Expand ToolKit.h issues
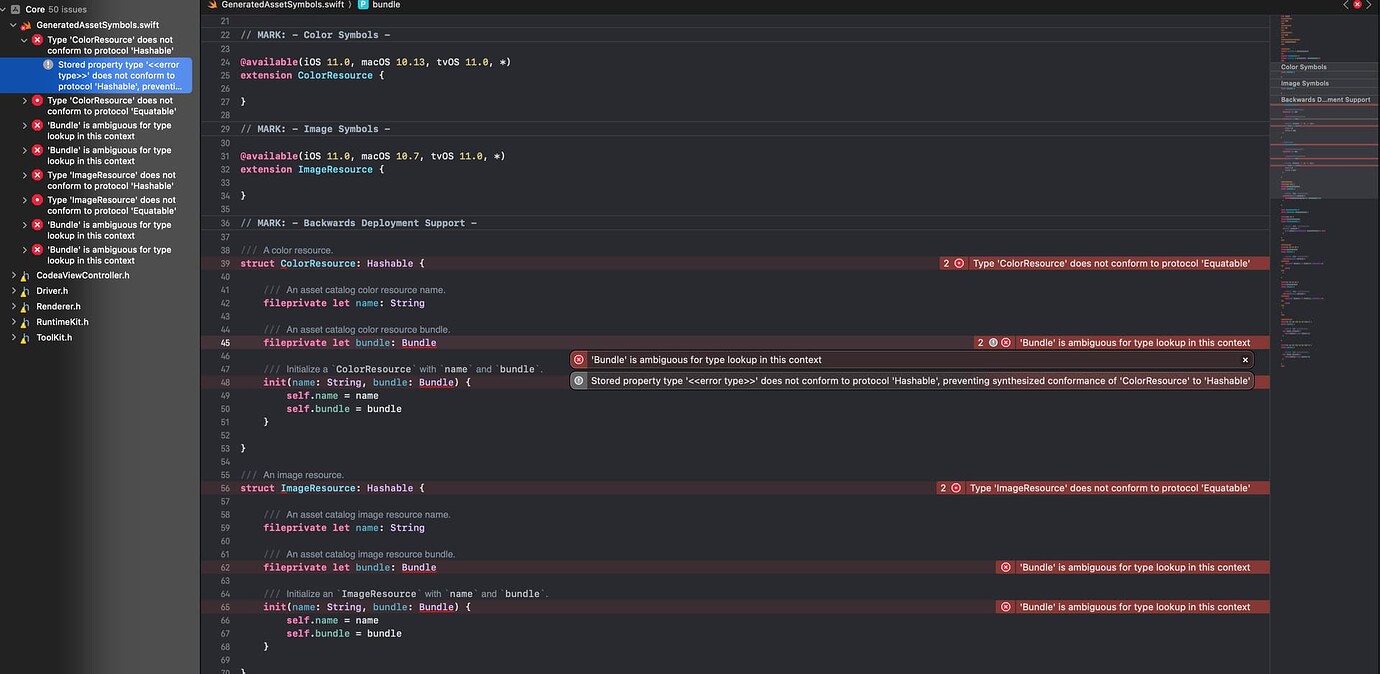 (14, 337)
